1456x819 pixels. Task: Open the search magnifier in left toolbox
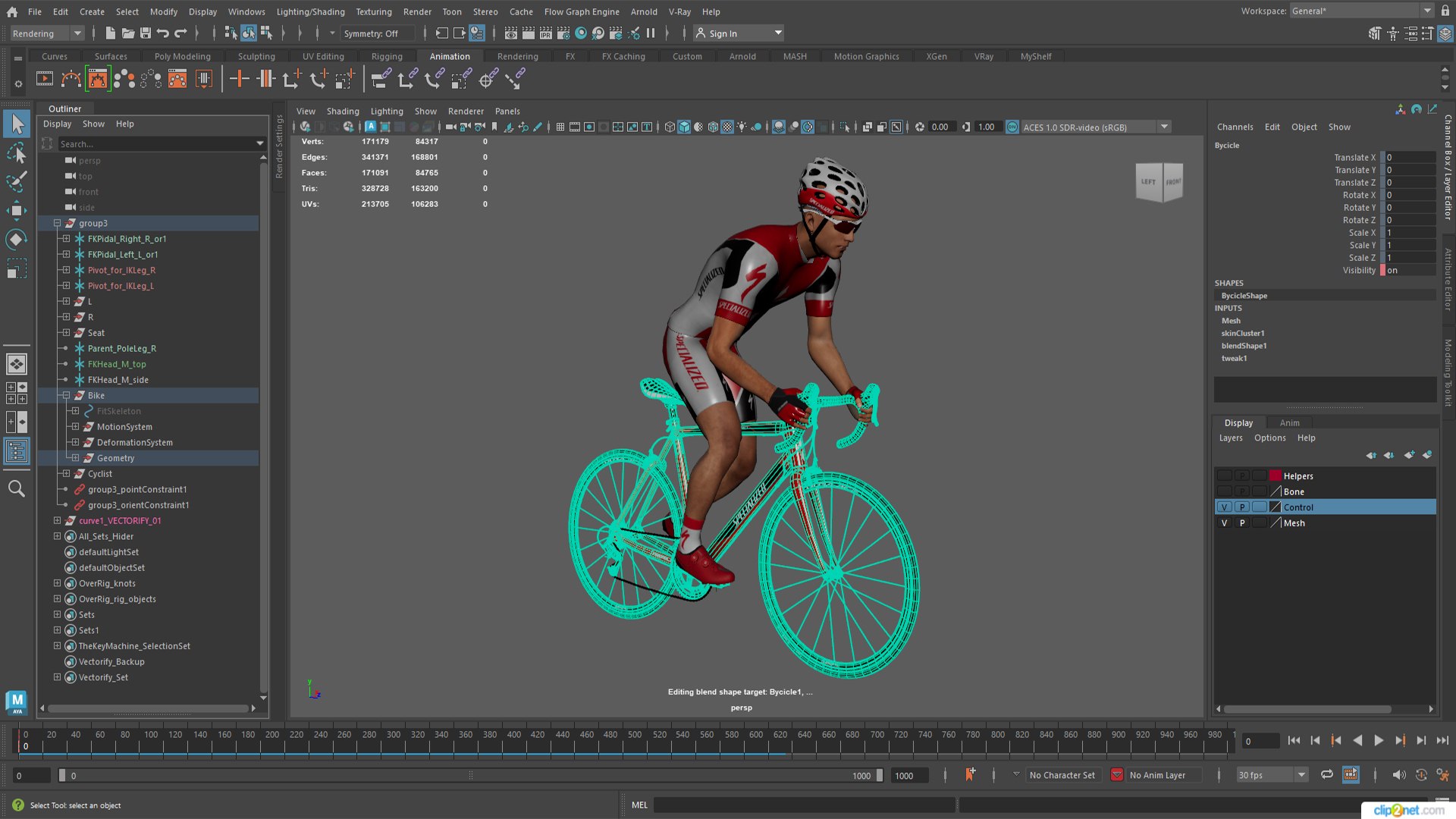pos(17,488)
